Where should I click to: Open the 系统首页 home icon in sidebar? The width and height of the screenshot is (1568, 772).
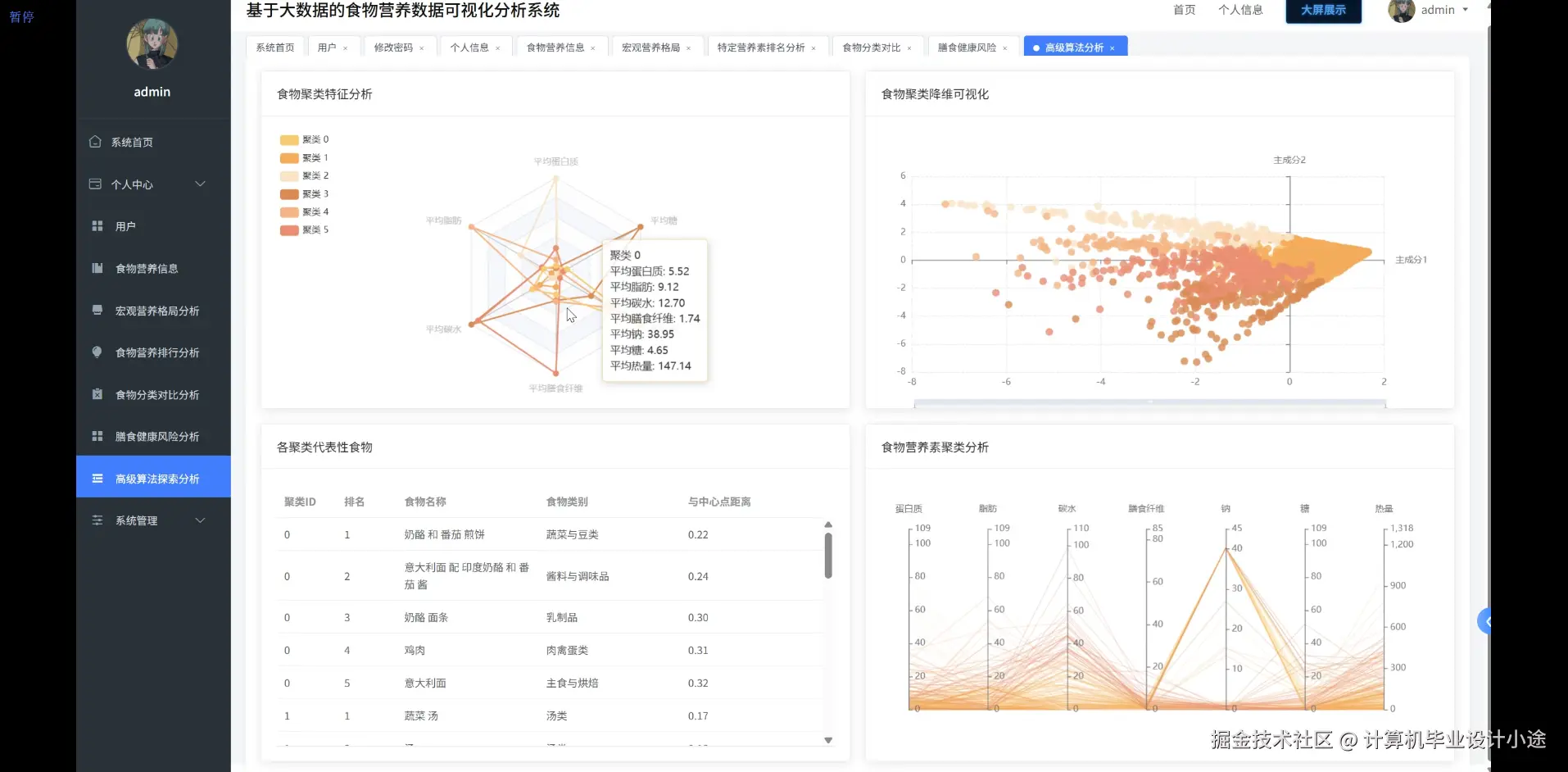96,142
